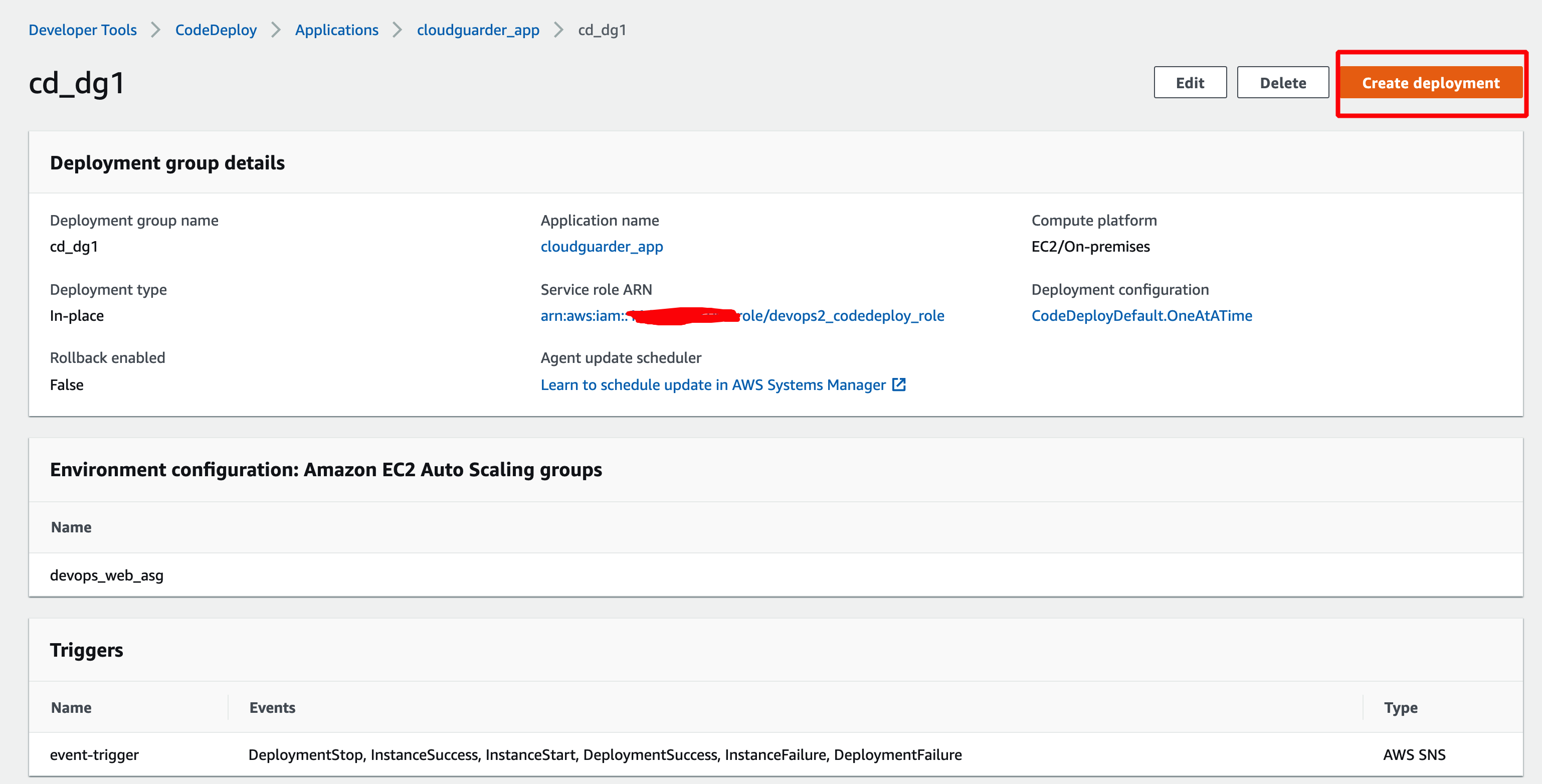The height and width of the screenshot is (784, 1542).
Task: Navigate to Applications breadcrumb
Action: click(336, 30)
